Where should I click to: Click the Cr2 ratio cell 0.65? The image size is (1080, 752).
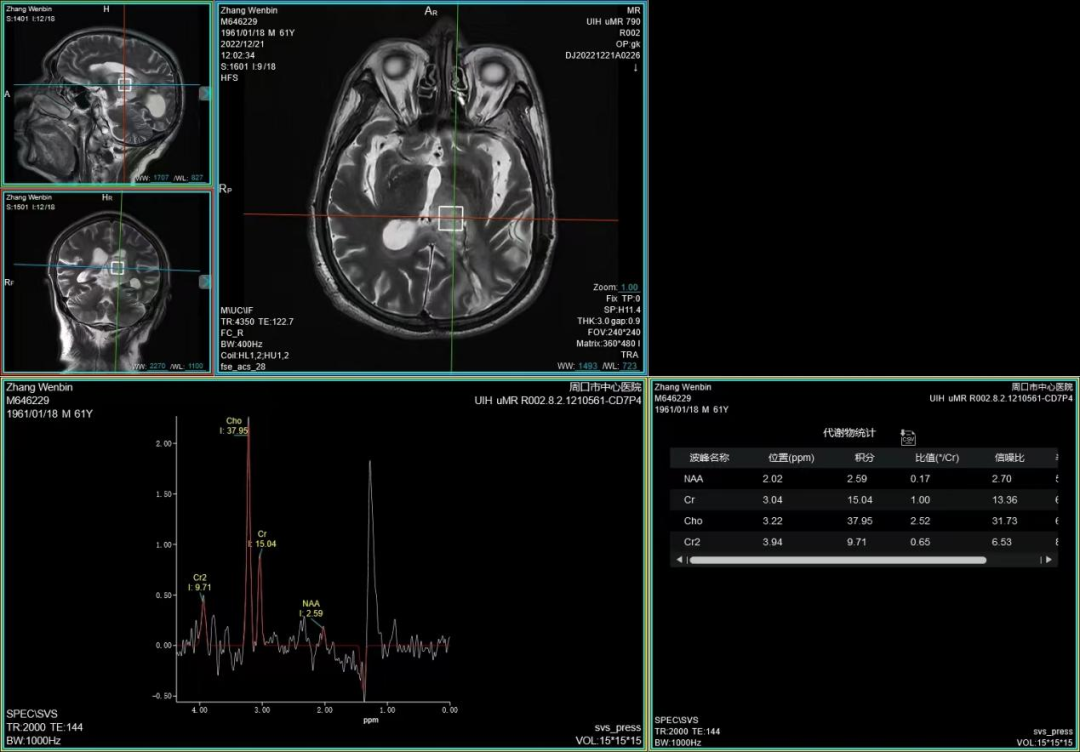pyautogui.click(x=920, y=542)
